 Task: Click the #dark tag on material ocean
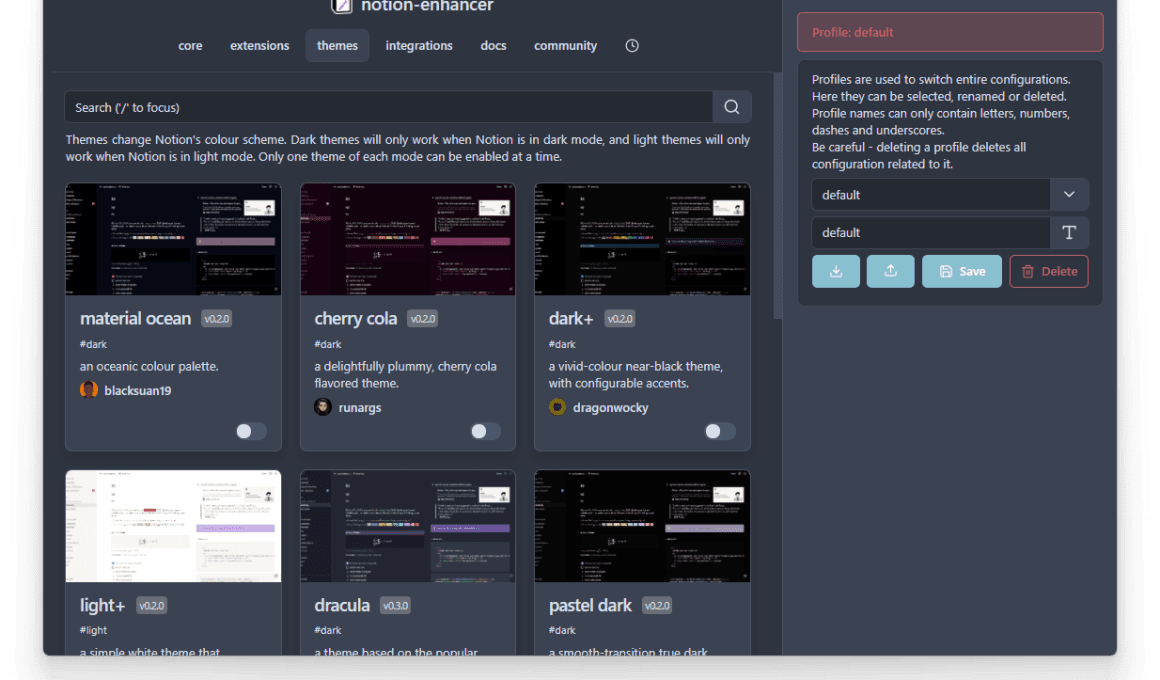93,344
